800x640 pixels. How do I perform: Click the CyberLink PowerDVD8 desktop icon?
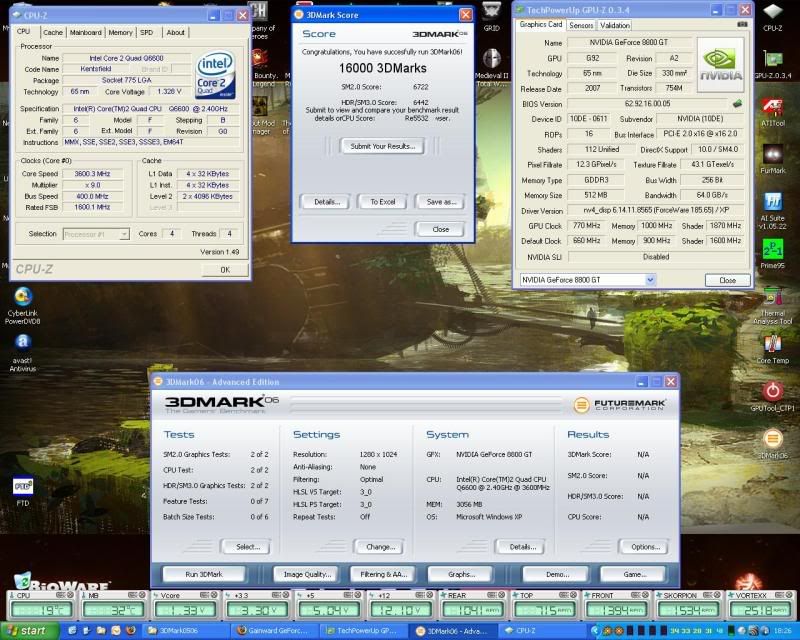click(22, 297)
